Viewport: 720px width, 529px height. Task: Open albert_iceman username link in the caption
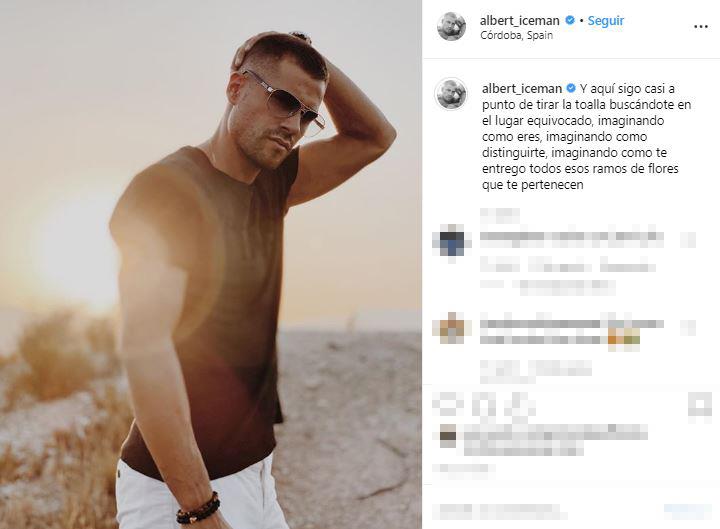[522, 88]
